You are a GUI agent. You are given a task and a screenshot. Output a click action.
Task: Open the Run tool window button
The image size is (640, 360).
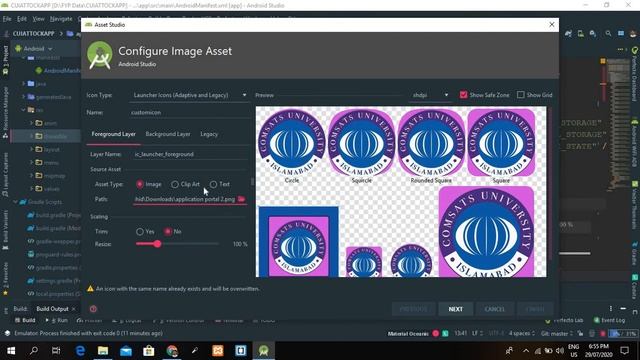[57, 320]
